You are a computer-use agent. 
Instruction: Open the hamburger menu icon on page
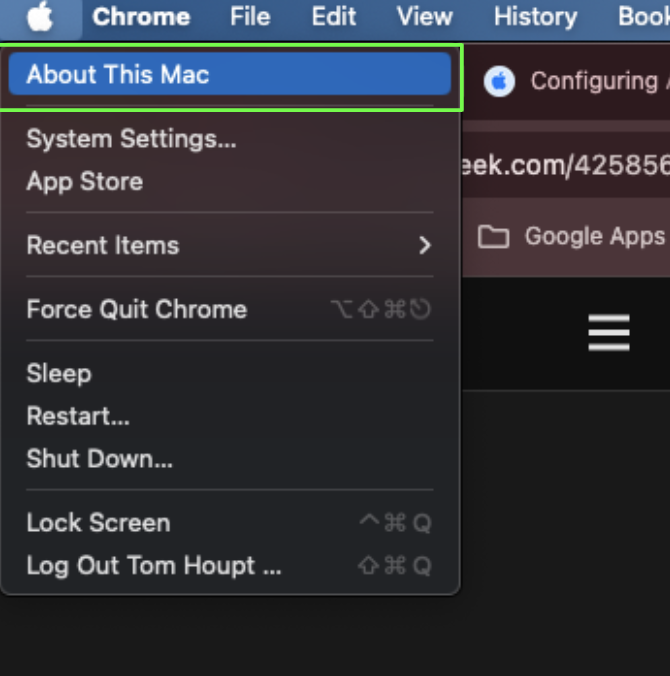click(608, 332)
